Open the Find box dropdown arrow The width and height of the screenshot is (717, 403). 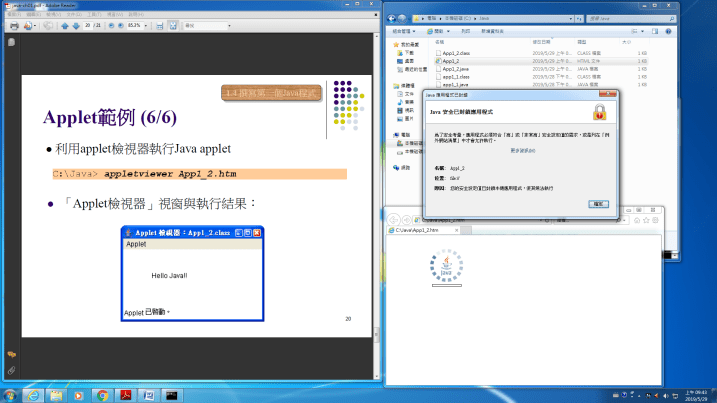pyautogui.click(x=229, y=25)
